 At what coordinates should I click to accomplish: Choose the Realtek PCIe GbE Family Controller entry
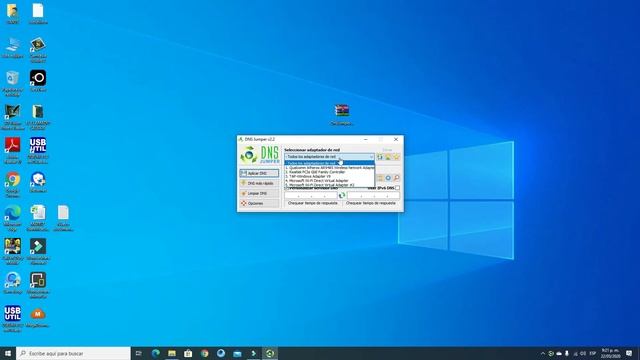click(329, 172)
